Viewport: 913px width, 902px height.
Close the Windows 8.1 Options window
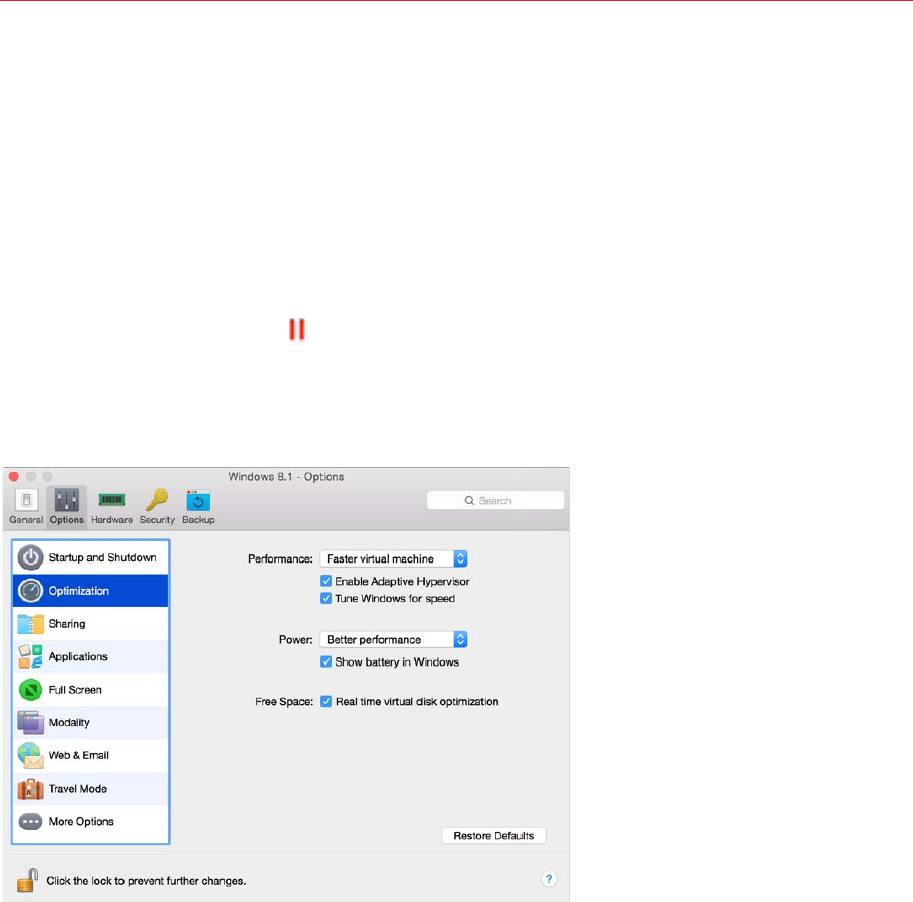(14, 476)
